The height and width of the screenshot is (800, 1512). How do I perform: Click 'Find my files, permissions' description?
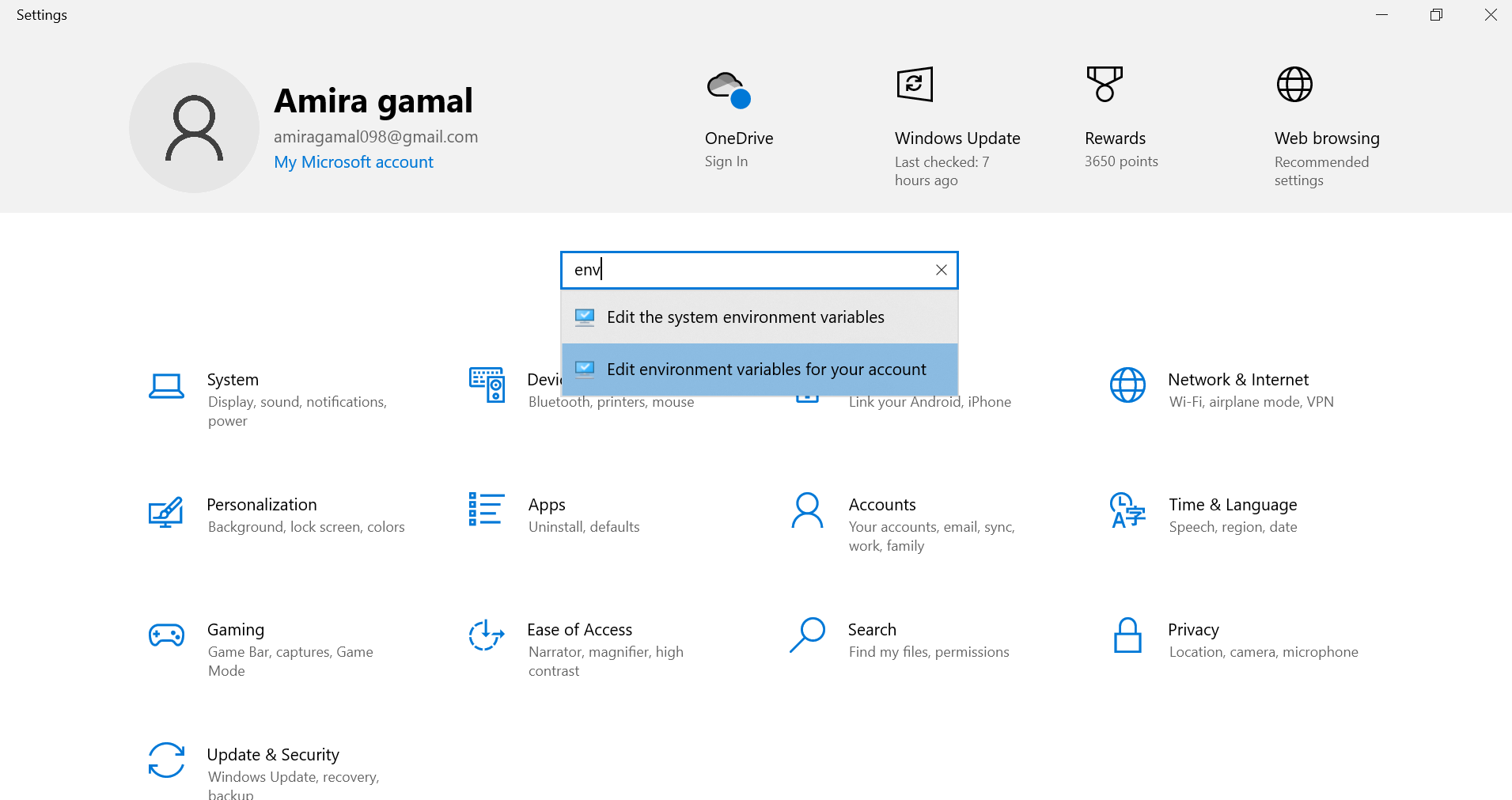coord(929,652)
